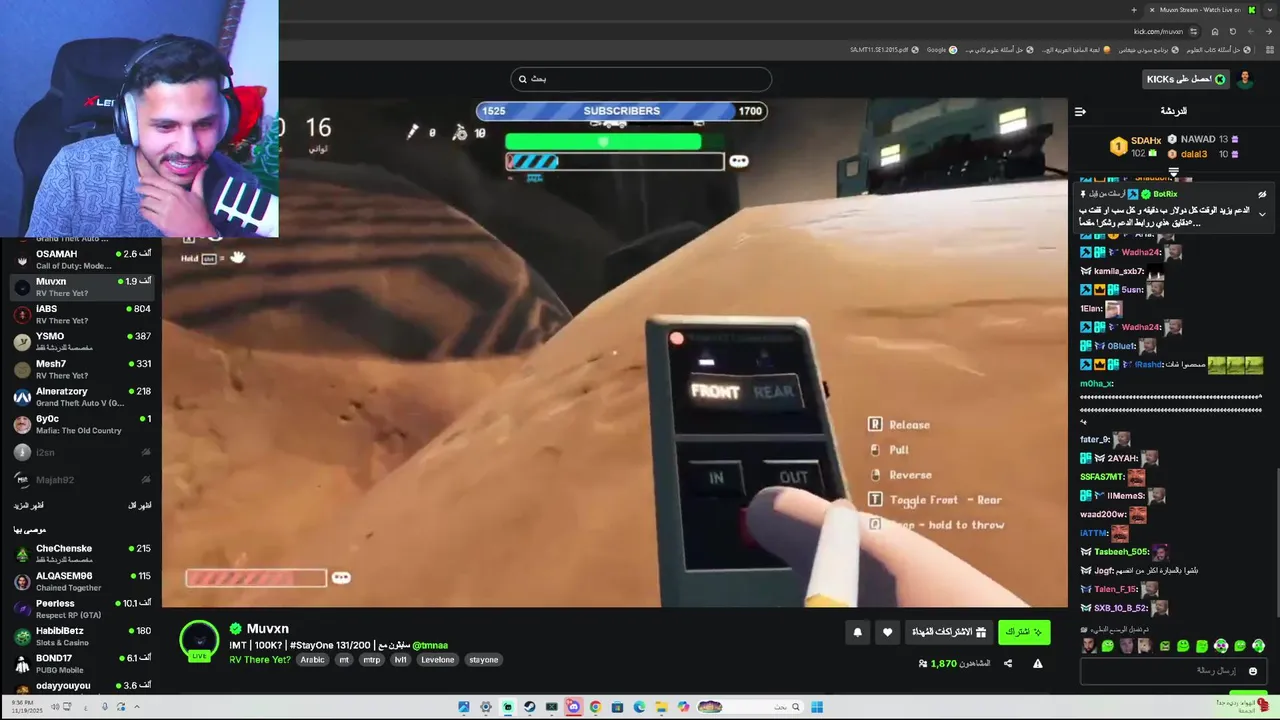Click the green Subscribe button 'اشترك'
The width and height of the screenshot is (1280, 720).
[x=1023, y=632]
